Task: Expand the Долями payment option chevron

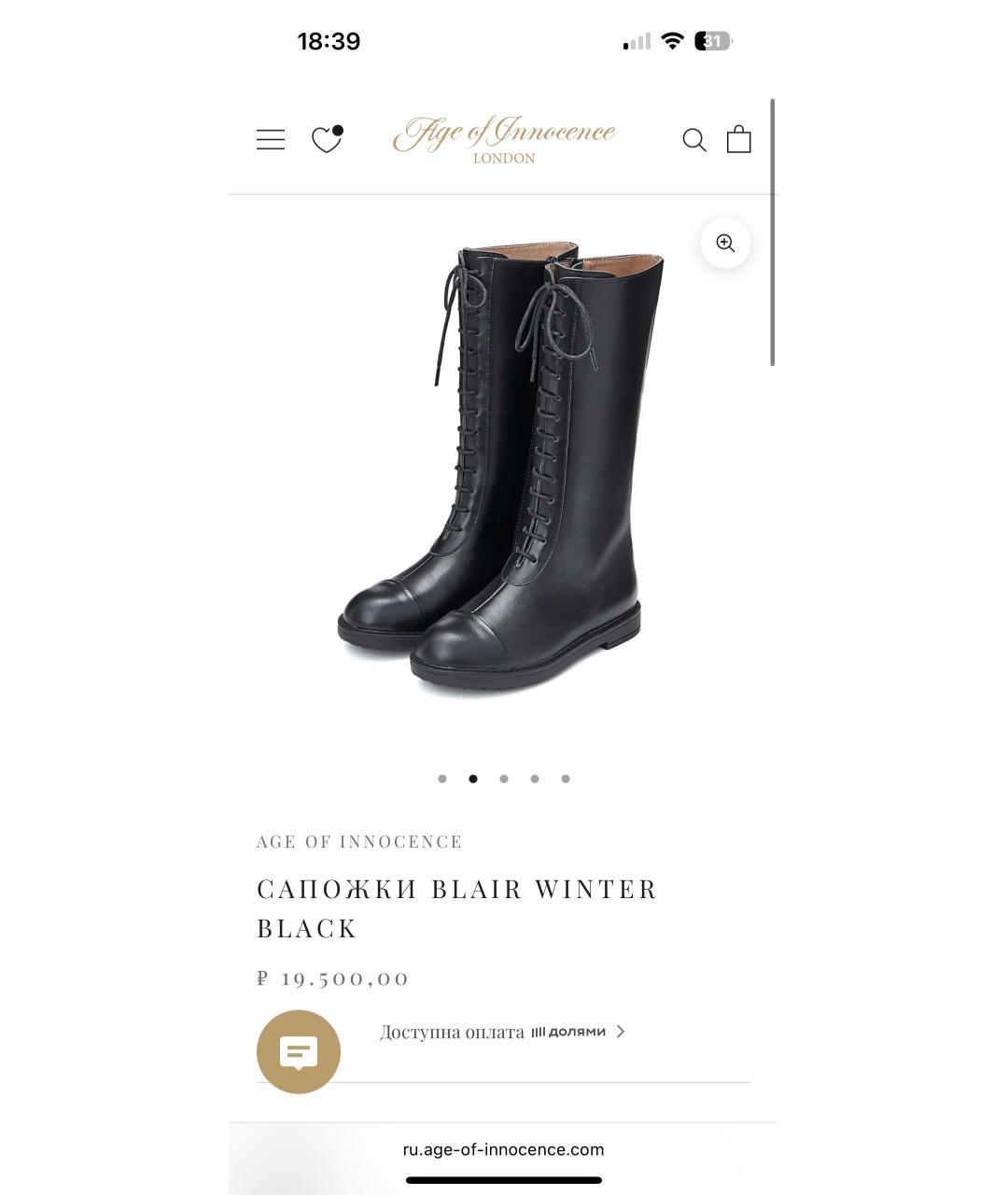Action: pos(621,1032)
